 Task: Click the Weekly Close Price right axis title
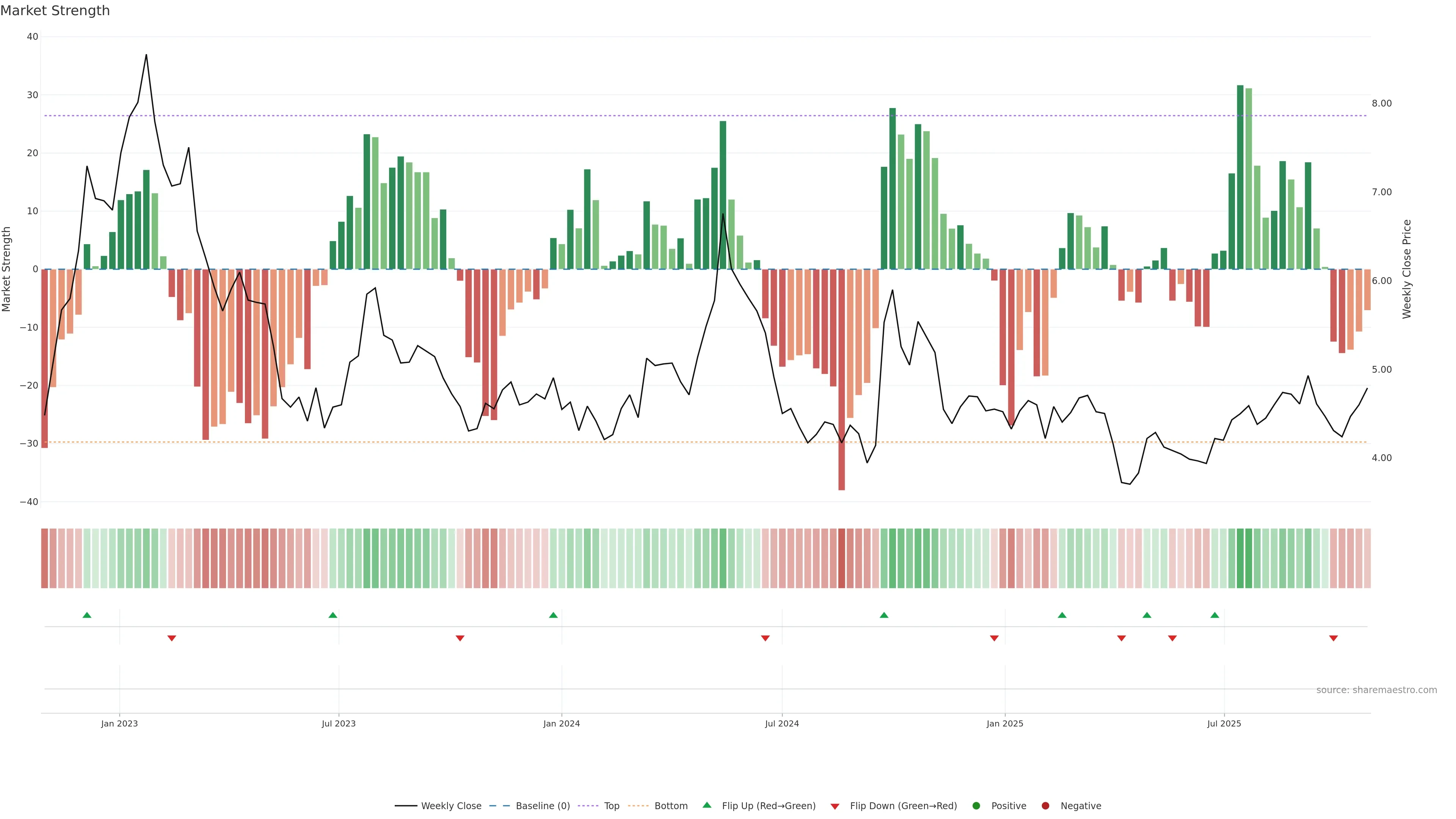[x=1407, y=269]
